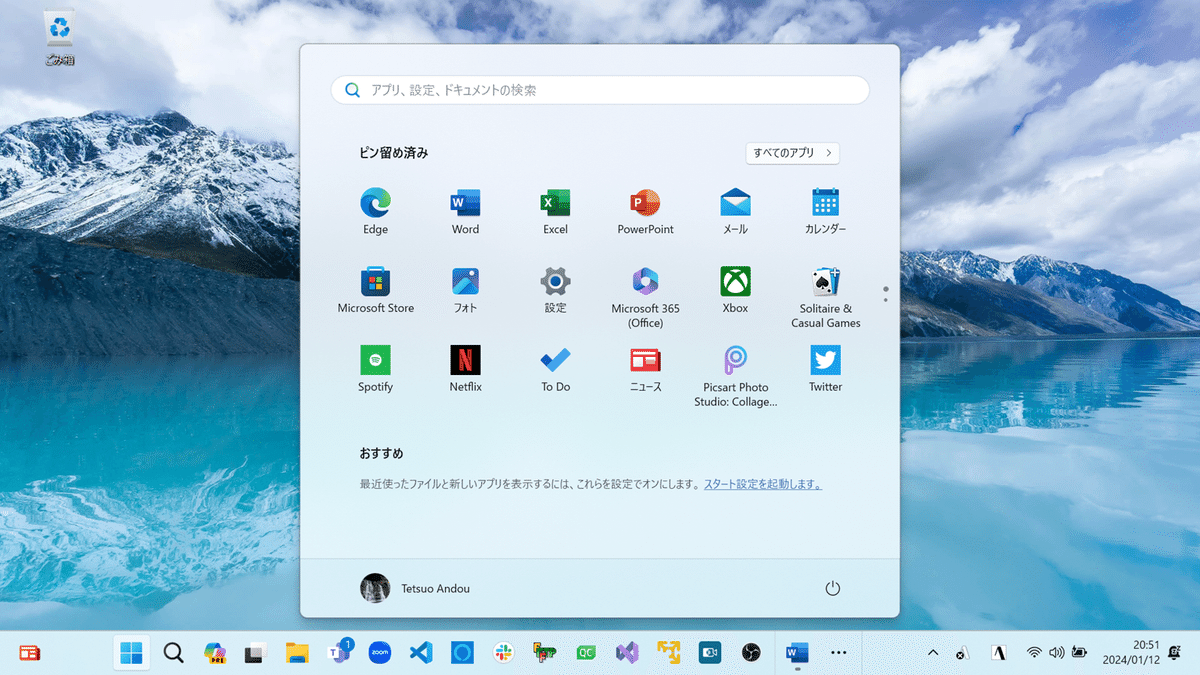Viewport: 1200px width, 675px height.
Task: Switch to Word on the taskbar
Action: click(797, 653)
